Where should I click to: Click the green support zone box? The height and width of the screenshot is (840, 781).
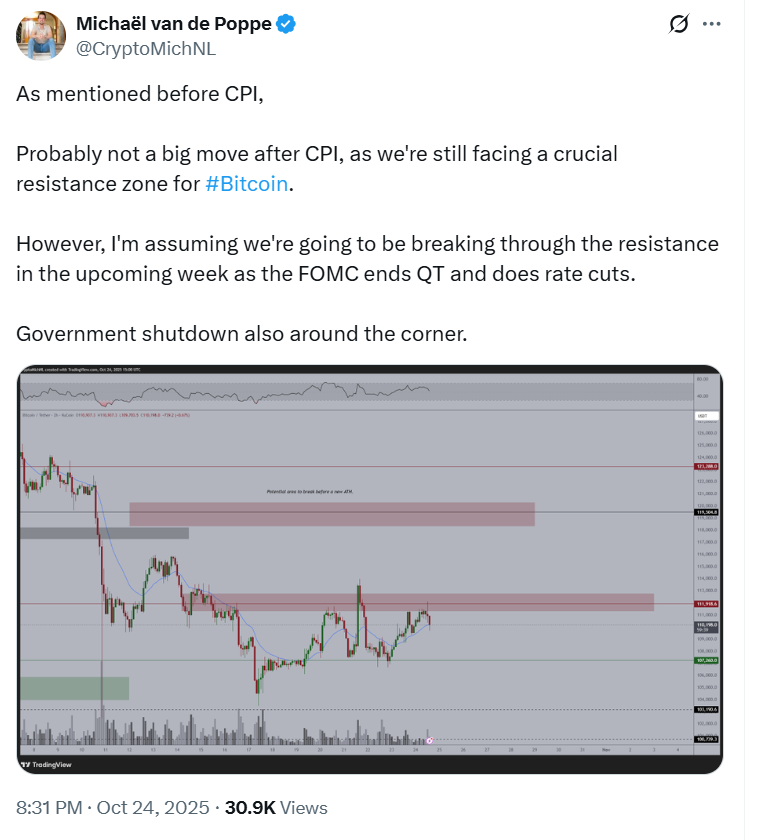point(74,688)
